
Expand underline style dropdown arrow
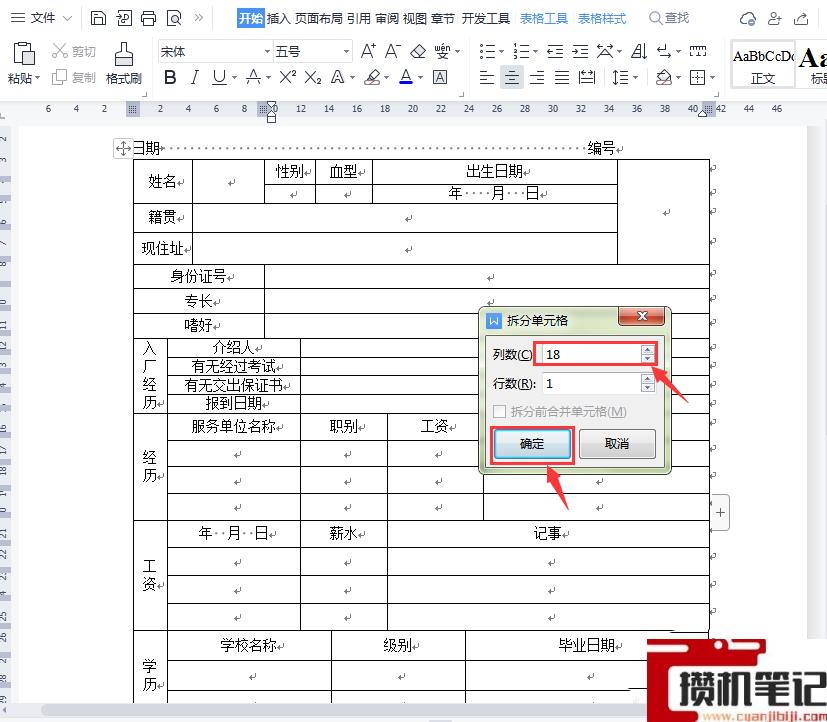click(x=234, y=78)
